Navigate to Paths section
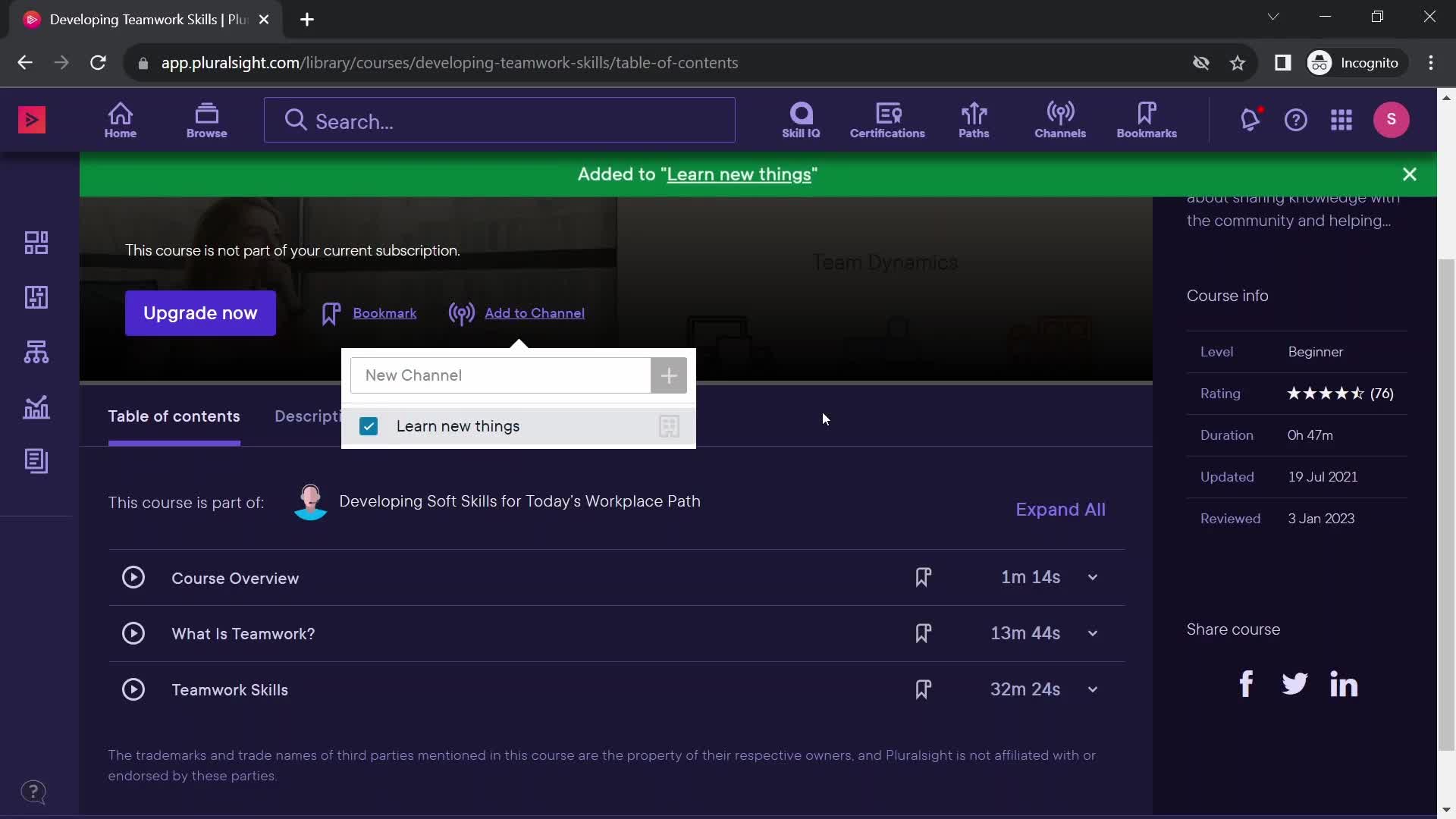The width and height of the screenshot is (1456, 819). pyautogui.click(x=973, y=119)
